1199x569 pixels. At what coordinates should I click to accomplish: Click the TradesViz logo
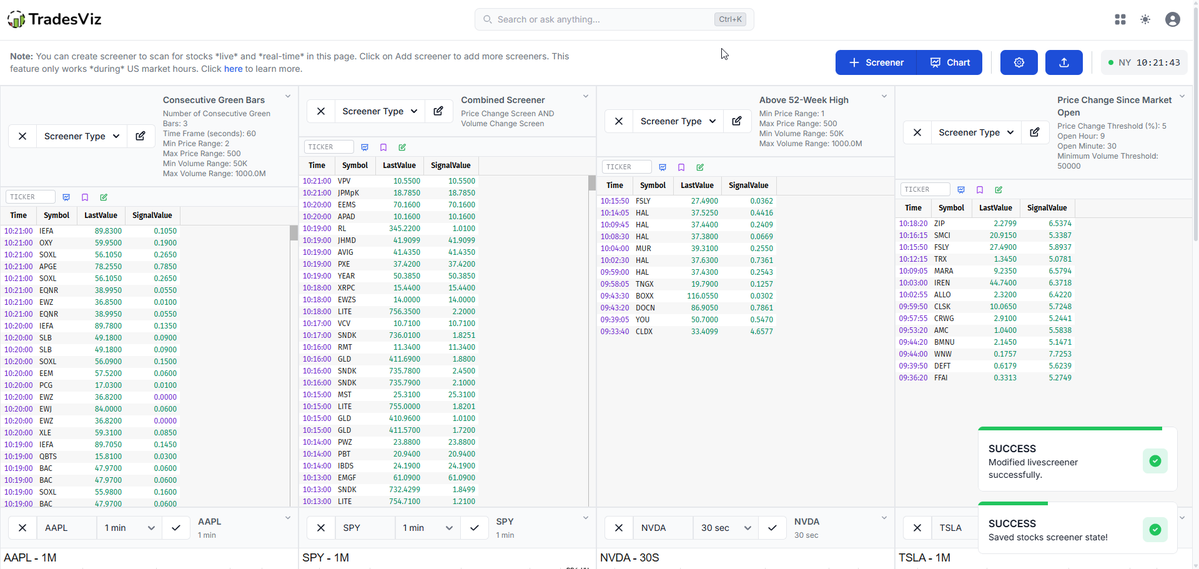point(54,20)
